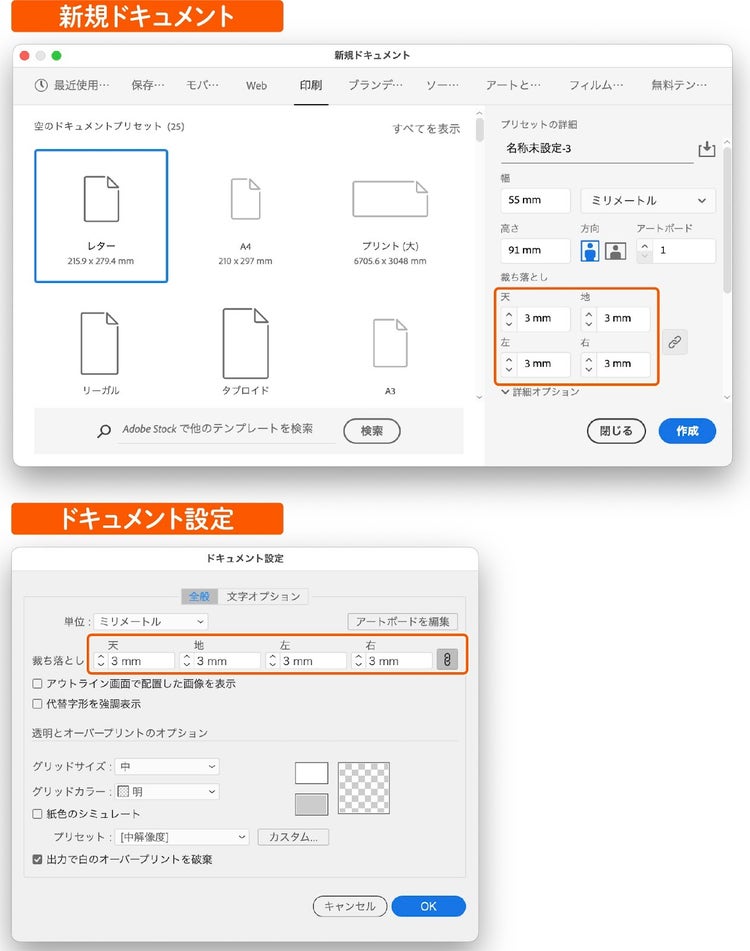
Task: Click the キャンセル button
Action: [350, 906]
